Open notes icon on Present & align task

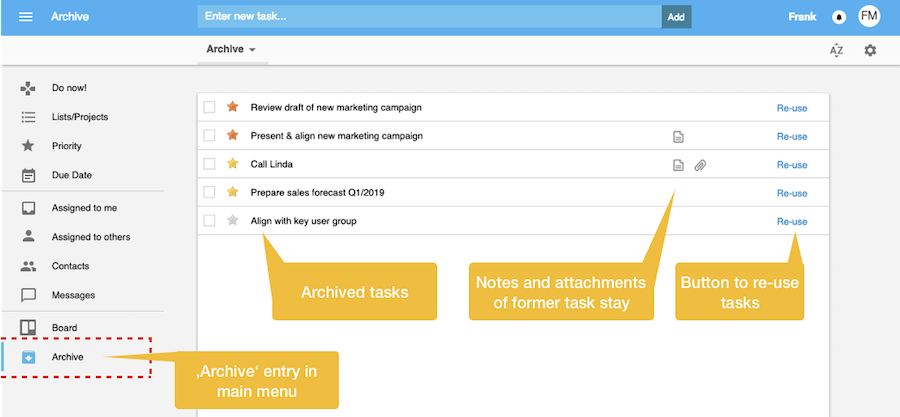[x=678, y=136]
